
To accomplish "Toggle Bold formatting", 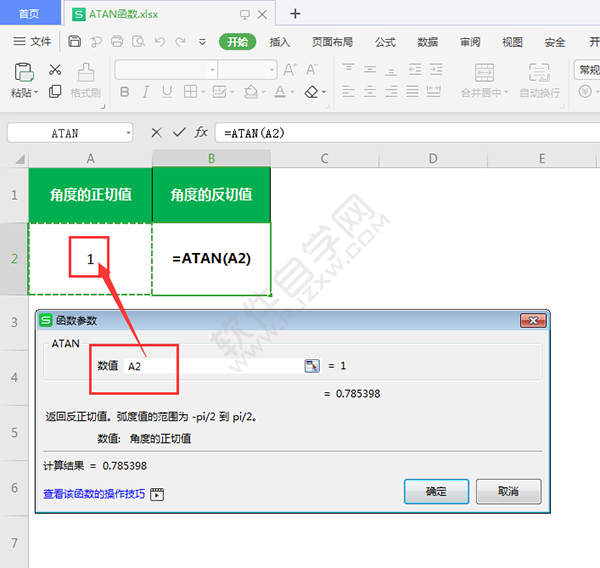I will 125,92.
